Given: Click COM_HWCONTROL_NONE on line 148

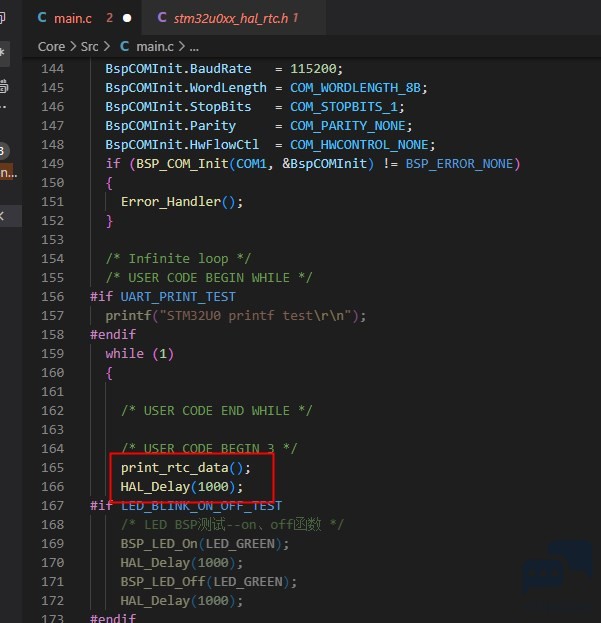Looking at the screenshot, I should tap(359, 145).
